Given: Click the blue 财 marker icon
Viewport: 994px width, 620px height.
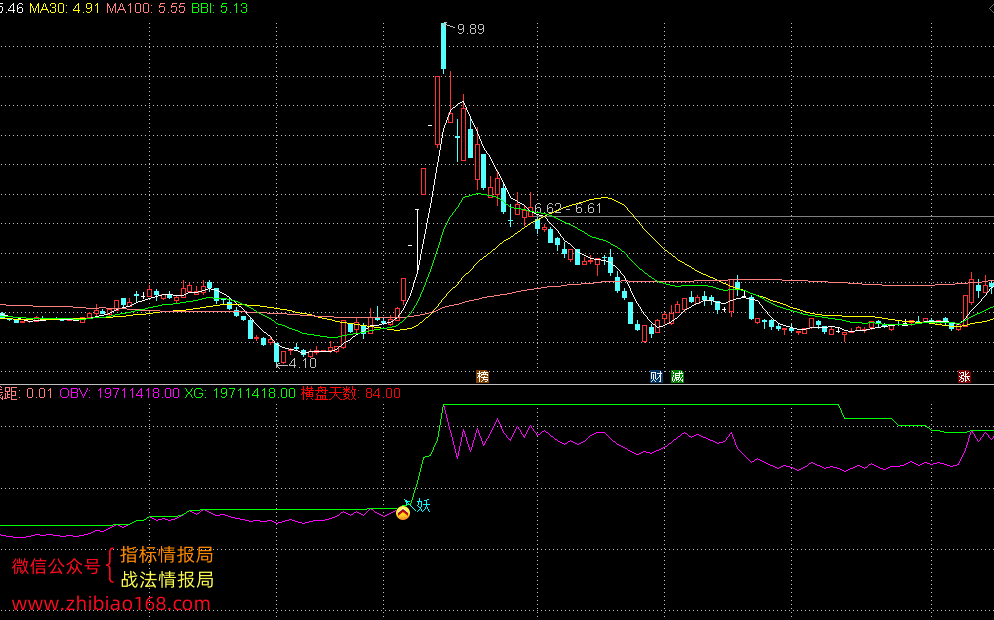Looking at the screenshot, I should 656,377.
